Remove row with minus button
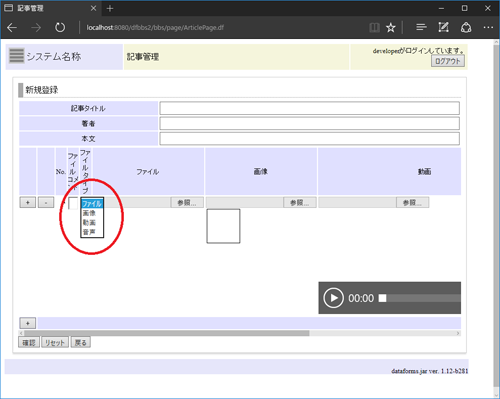The width and height of the screenshot is (500, 399). 46,202
